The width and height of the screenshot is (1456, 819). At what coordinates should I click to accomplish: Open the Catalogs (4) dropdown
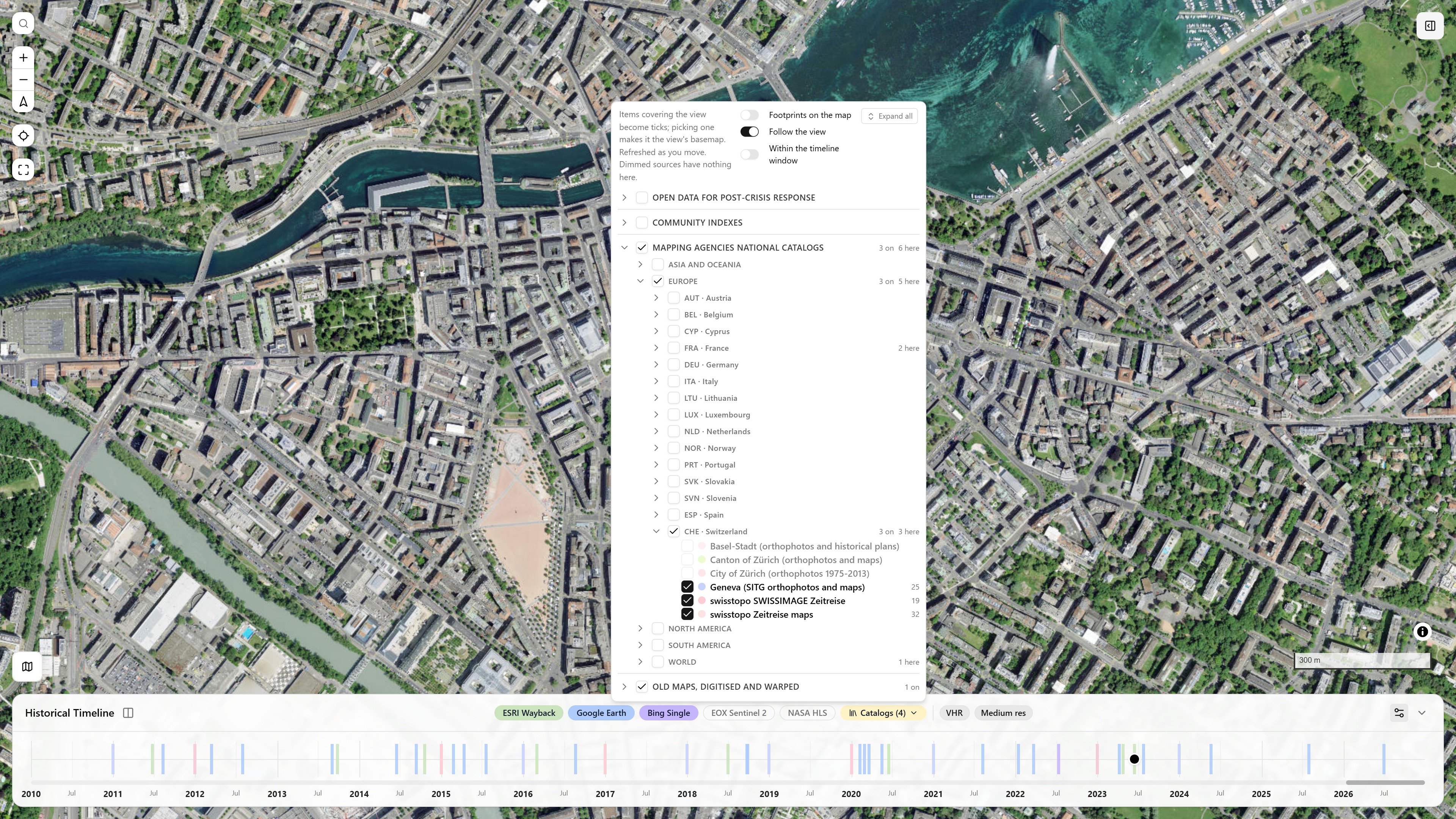(x=882, y=713)
